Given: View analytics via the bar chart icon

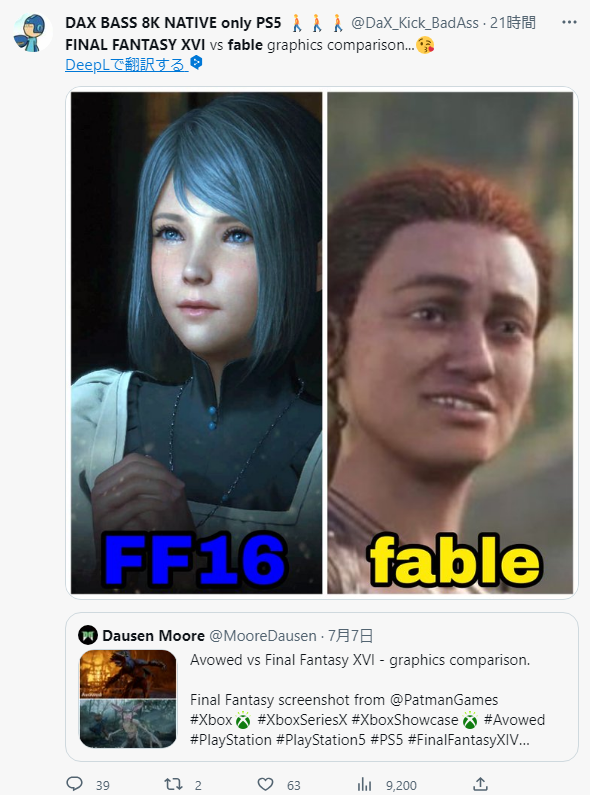Looking at the screenshot, I should (364, 785).
